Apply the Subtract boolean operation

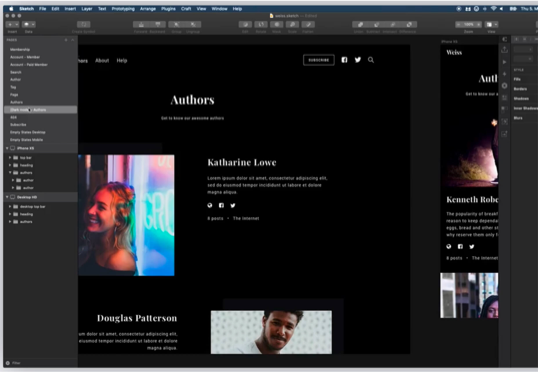(376, 24)
